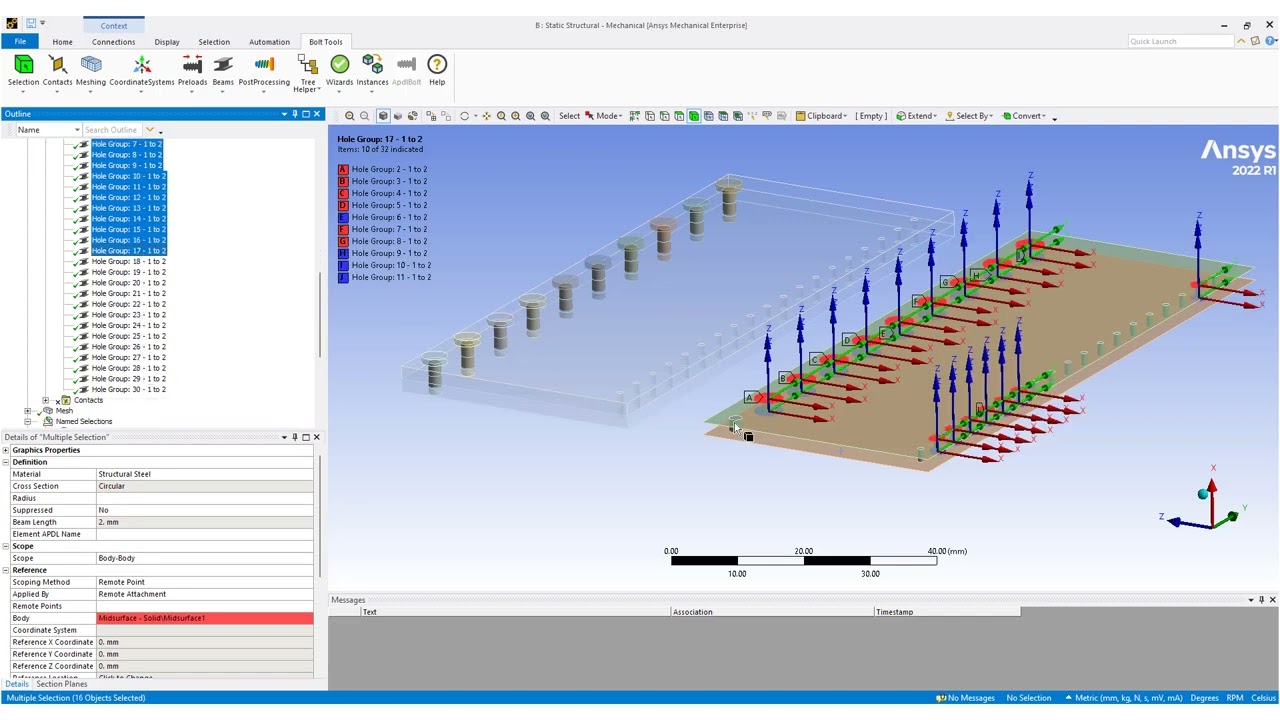Open the Bolt Tools Selection tool
This screenshot has height=720, width=1280.
click(23, 71)
